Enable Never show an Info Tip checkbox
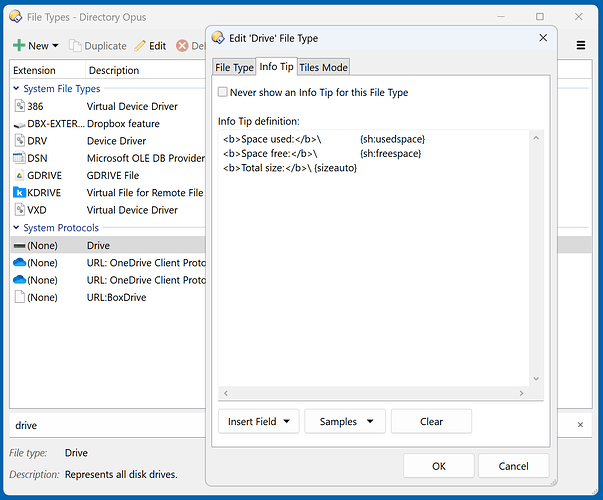 tap(223, 92)
